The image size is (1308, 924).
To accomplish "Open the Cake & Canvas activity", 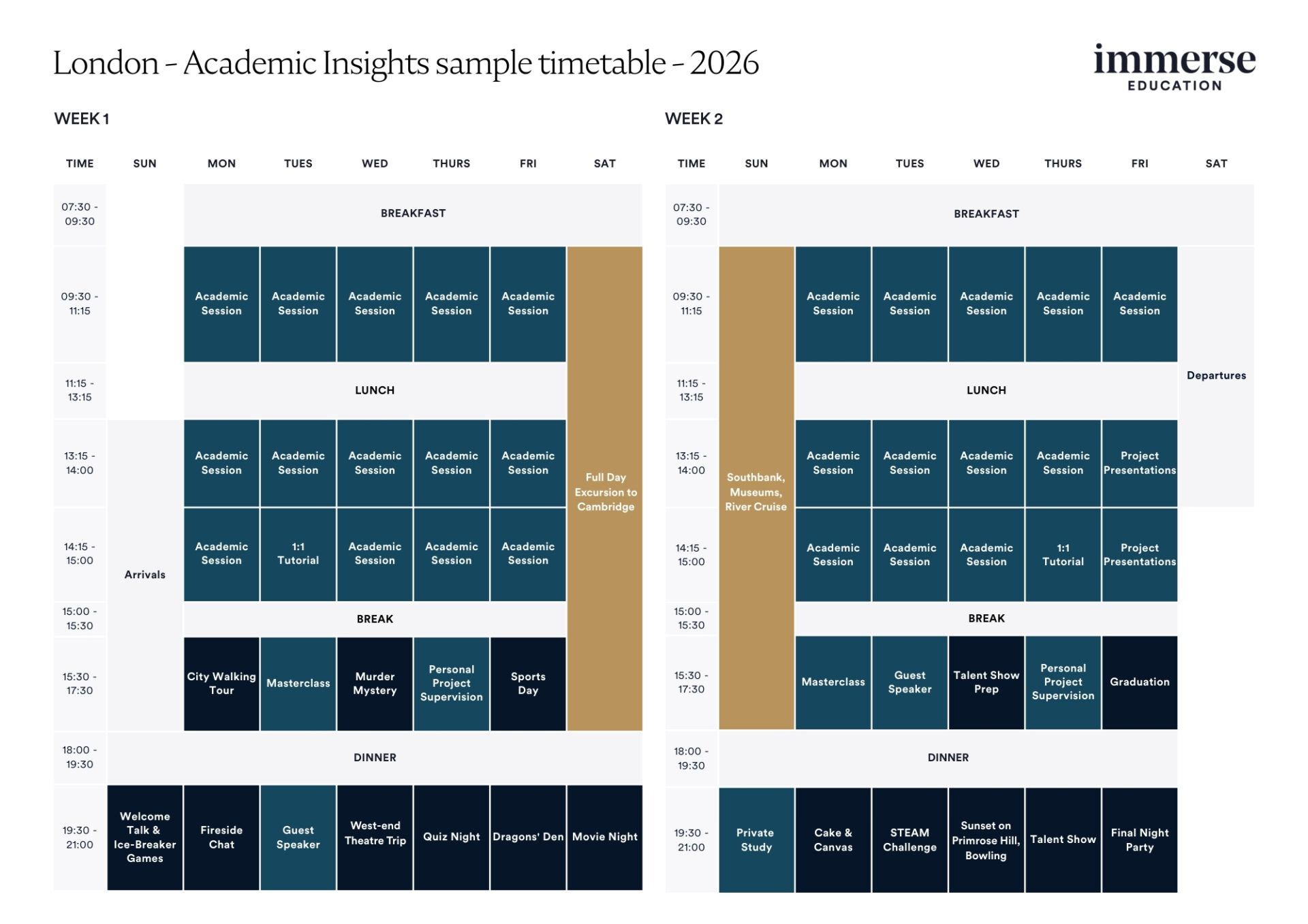I will pos(832,840).
